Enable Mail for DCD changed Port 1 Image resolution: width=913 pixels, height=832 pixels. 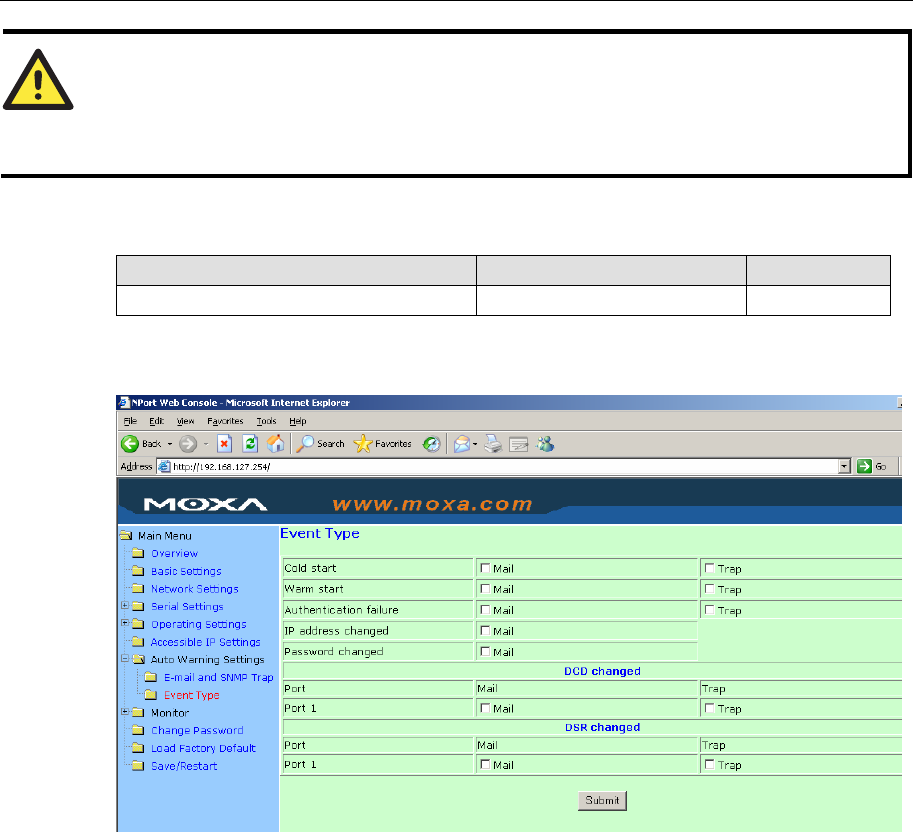(x=485, y=708)
